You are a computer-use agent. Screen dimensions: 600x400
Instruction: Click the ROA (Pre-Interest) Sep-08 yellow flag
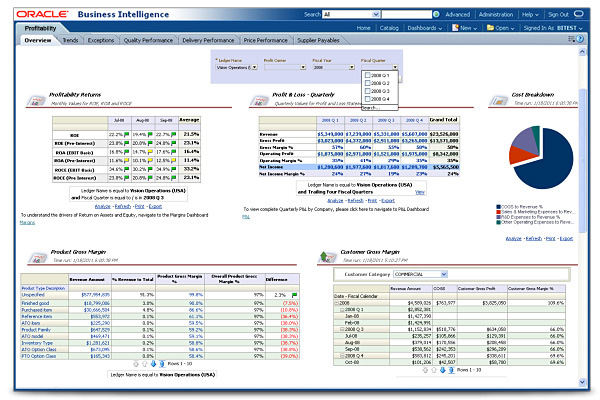click(x=174, y=160)
